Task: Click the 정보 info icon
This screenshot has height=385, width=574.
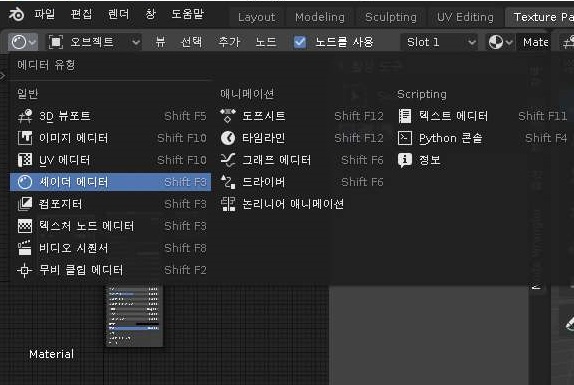Action: tap(405, 160)
